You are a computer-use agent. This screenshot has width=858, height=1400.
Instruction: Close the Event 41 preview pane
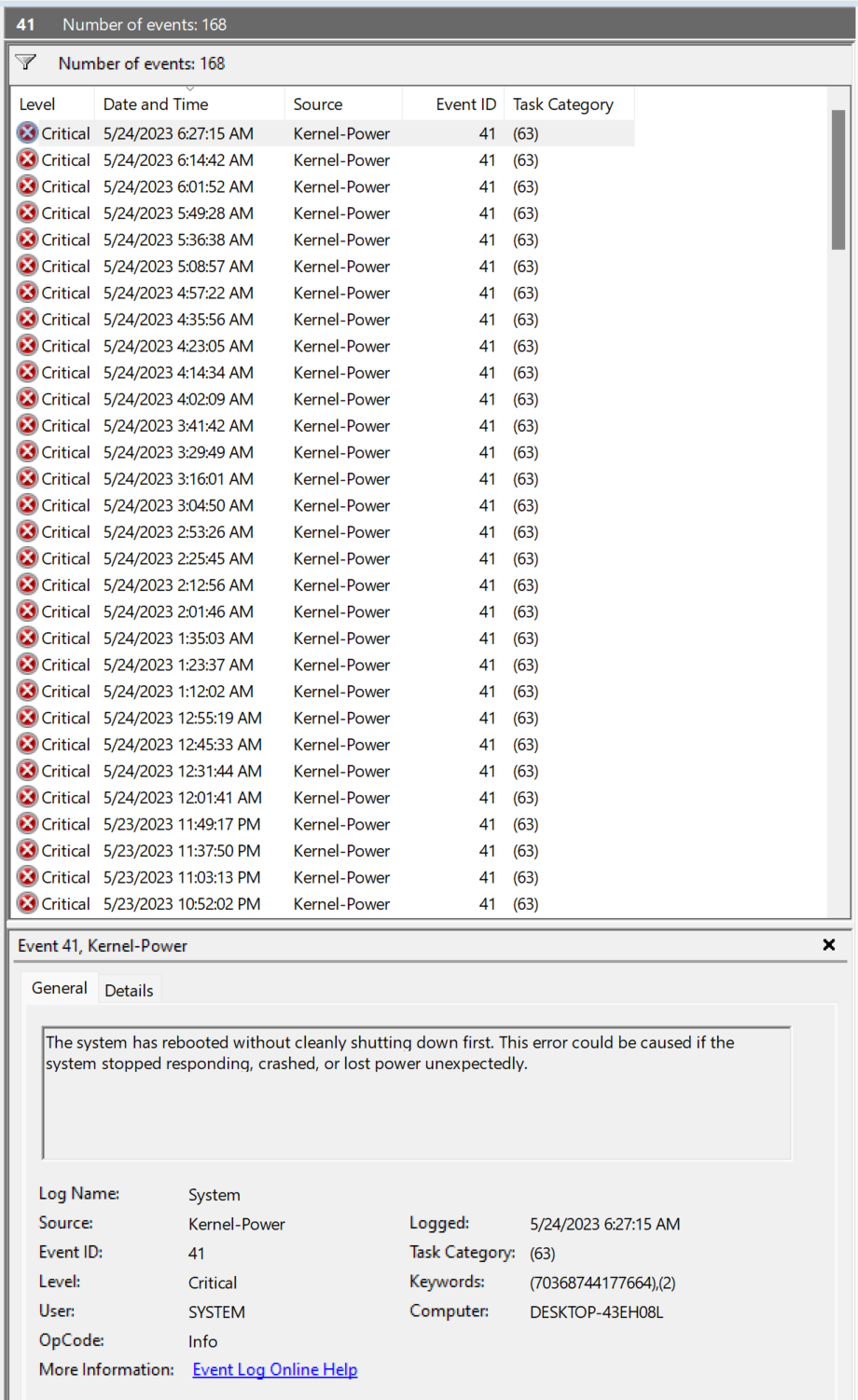(x=828, y=944)
